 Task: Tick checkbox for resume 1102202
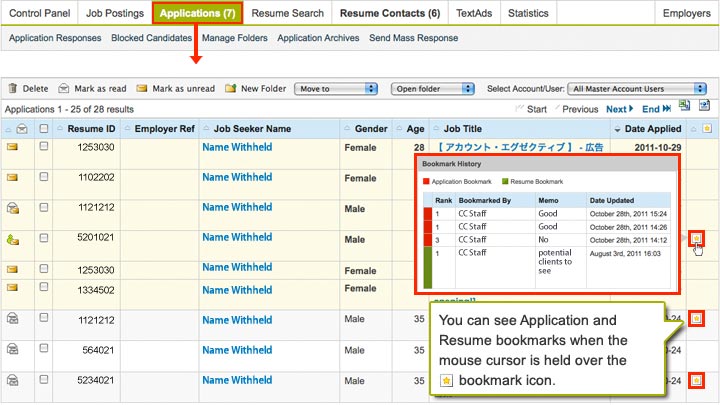[44, 176]
